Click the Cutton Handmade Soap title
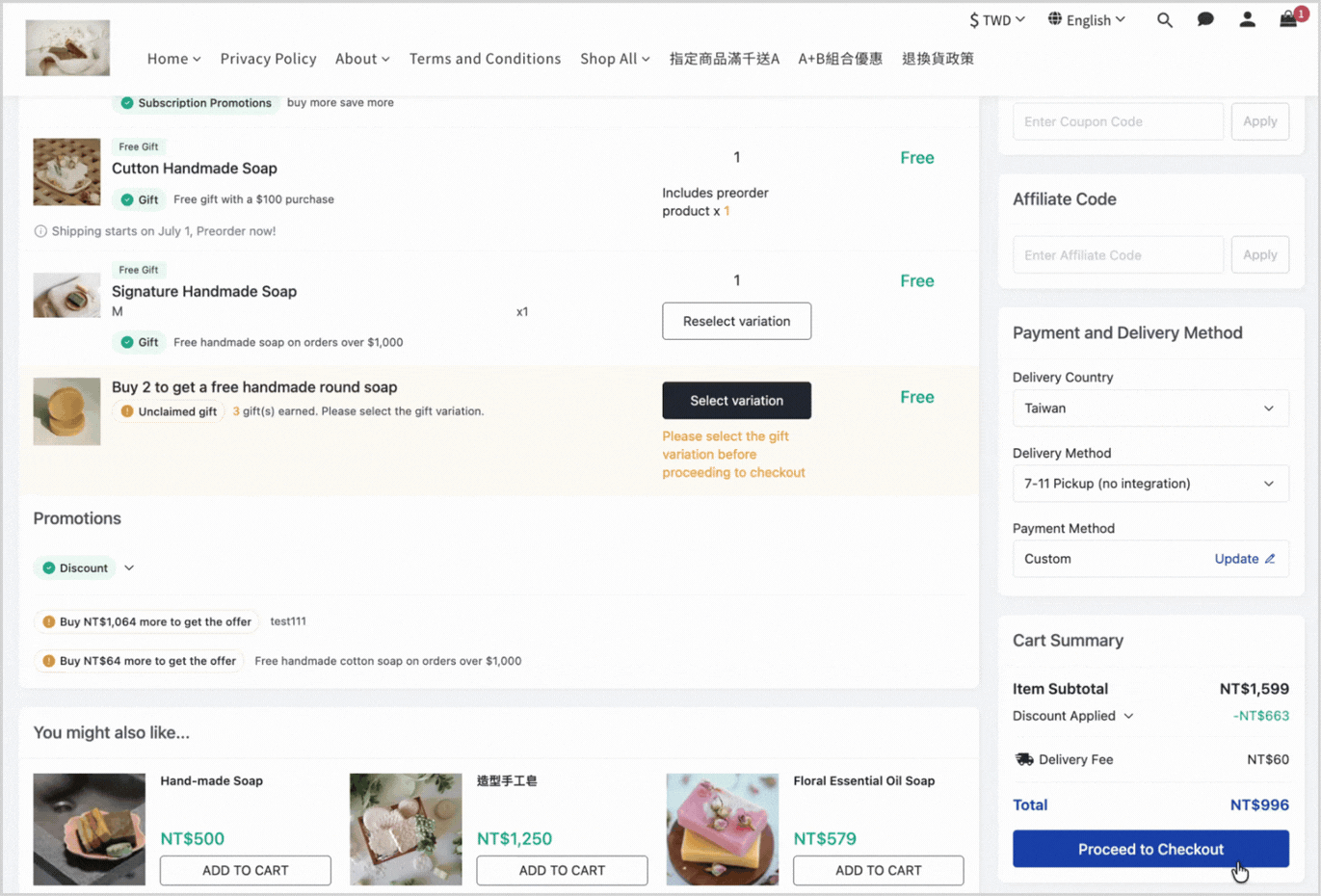Screen dimensions: 1321x896 point(195,169)
